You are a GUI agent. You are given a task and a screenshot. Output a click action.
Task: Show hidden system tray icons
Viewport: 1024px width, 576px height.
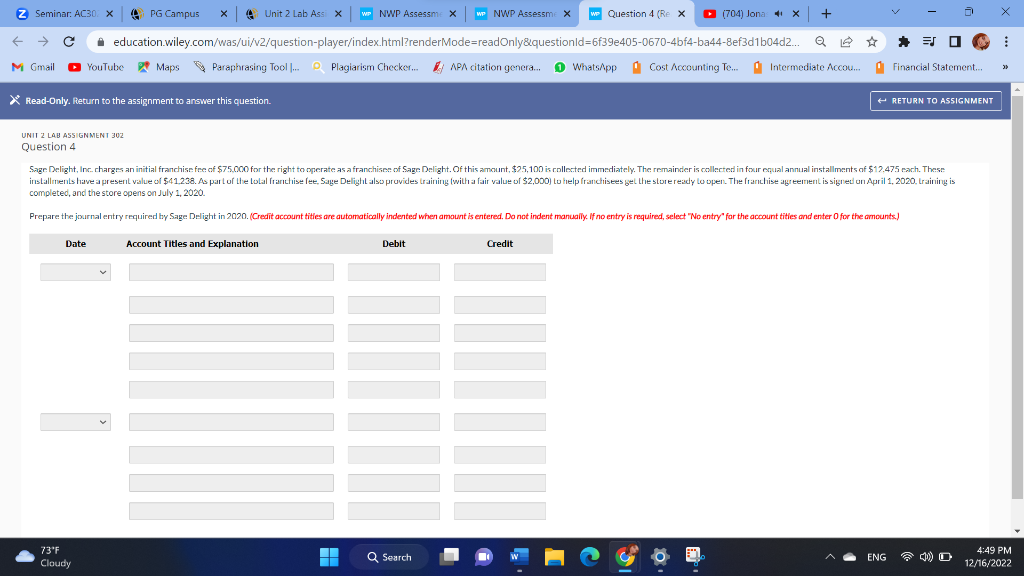pyautogui.click(x=830, y=557)
